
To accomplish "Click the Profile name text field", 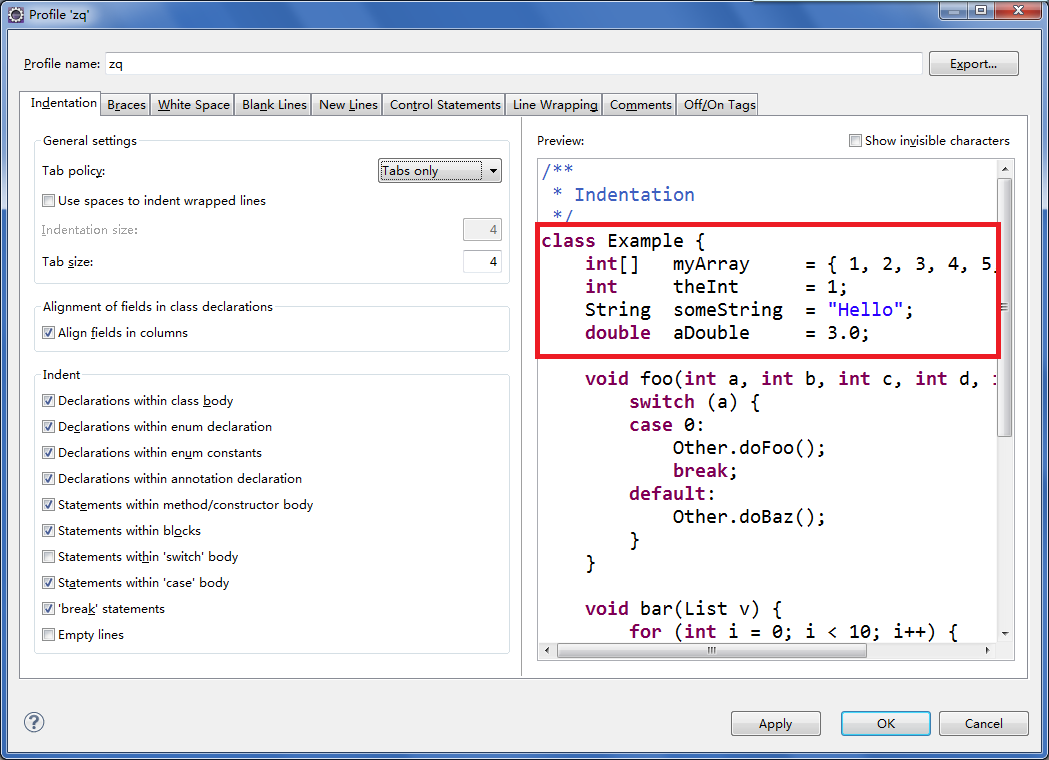I will [512, 64].
